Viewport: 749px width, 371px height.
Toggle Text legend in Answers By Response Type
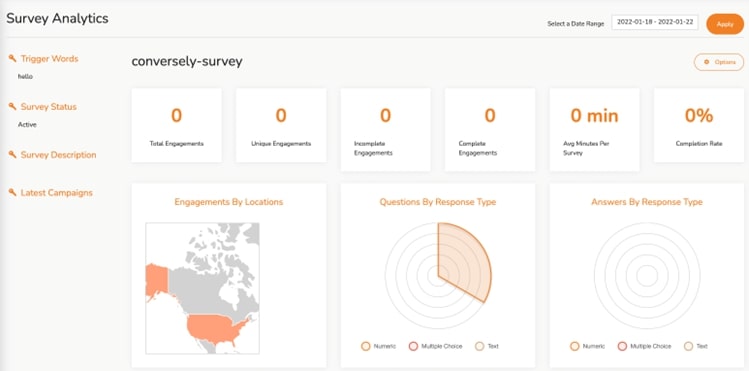696,346
